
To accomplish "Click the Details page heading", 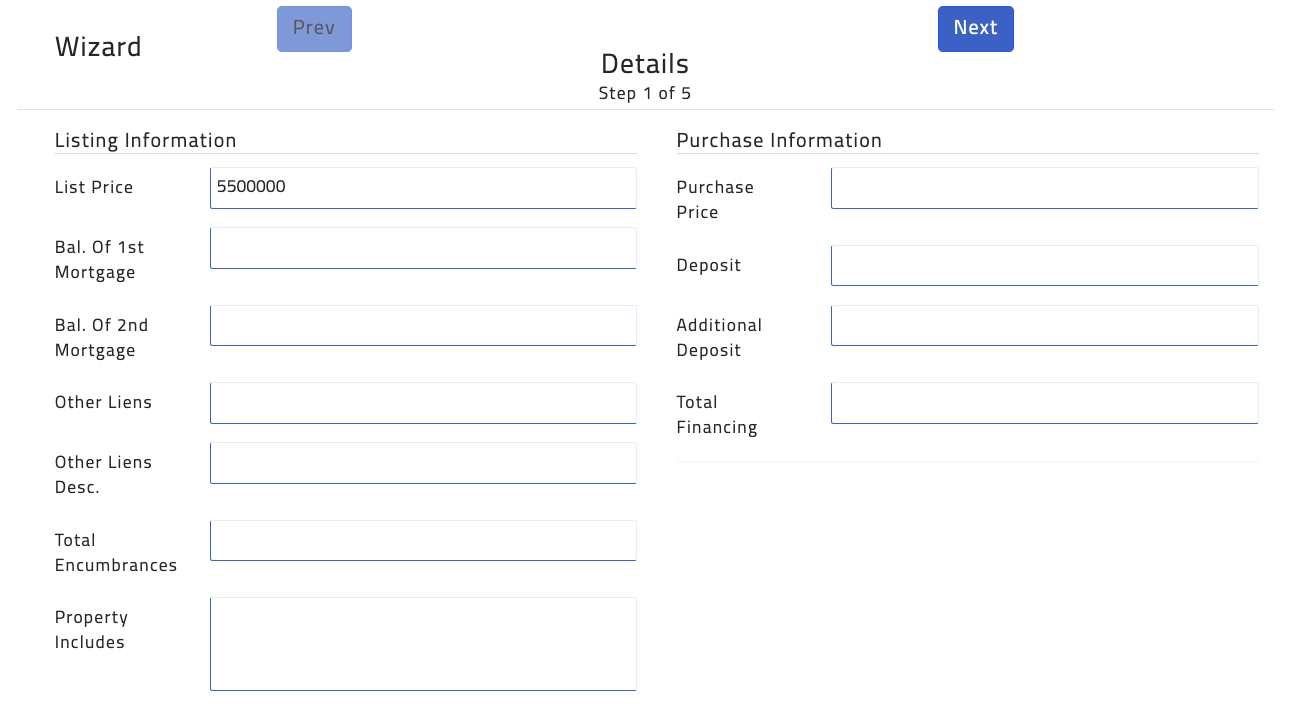I will click(x=644, y=63).
